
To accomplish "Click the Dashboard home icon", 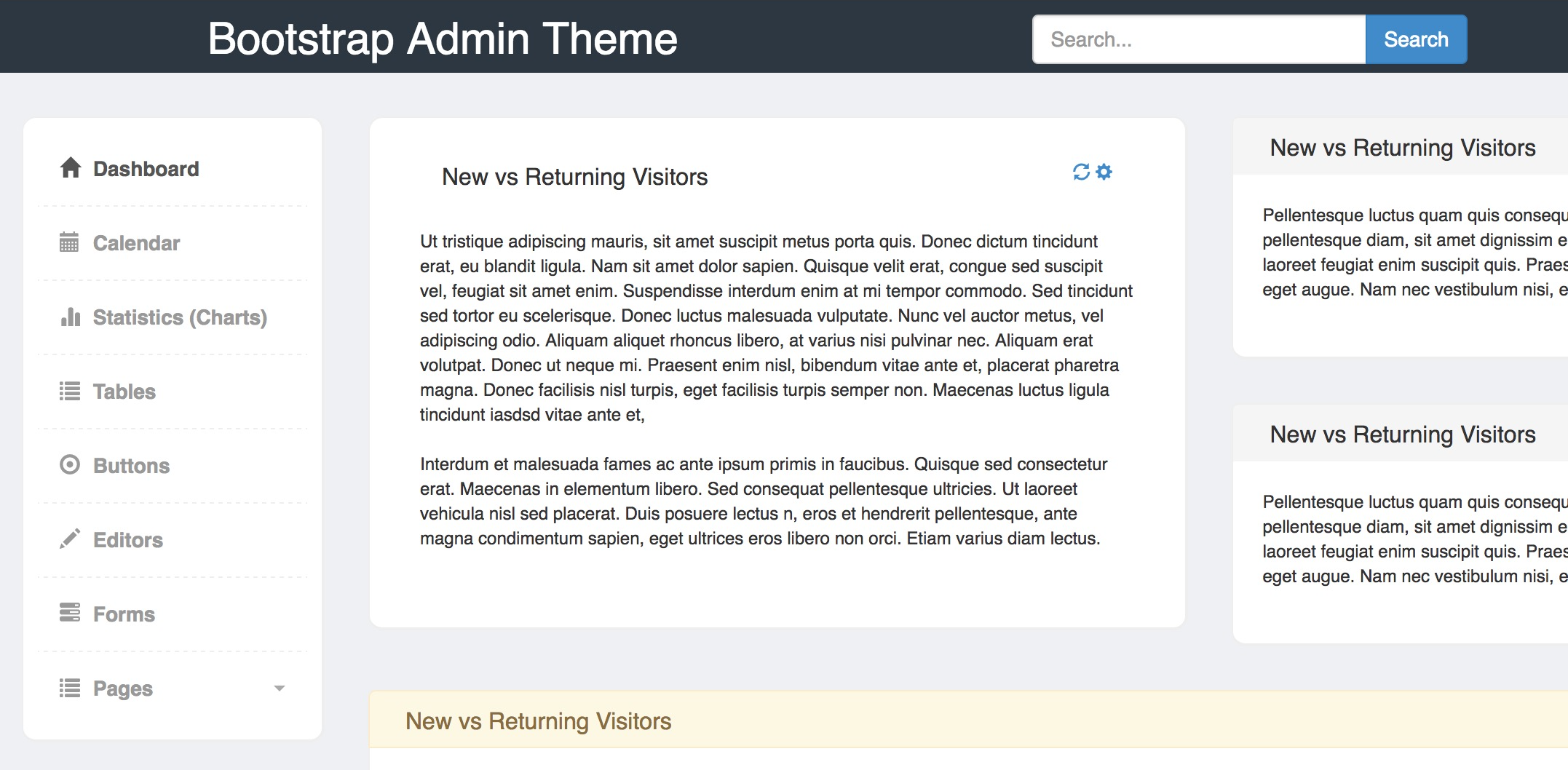I will pos(70,168).
